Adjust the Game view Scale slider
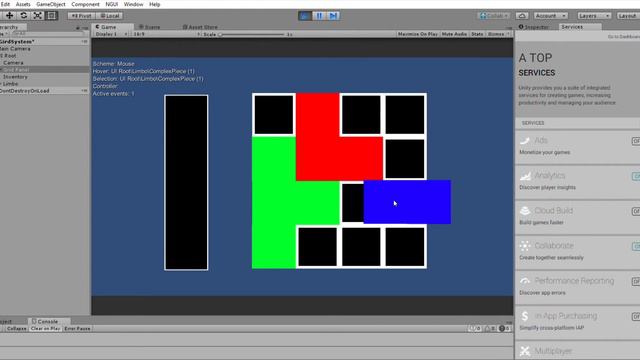 [x=252, y=34]
